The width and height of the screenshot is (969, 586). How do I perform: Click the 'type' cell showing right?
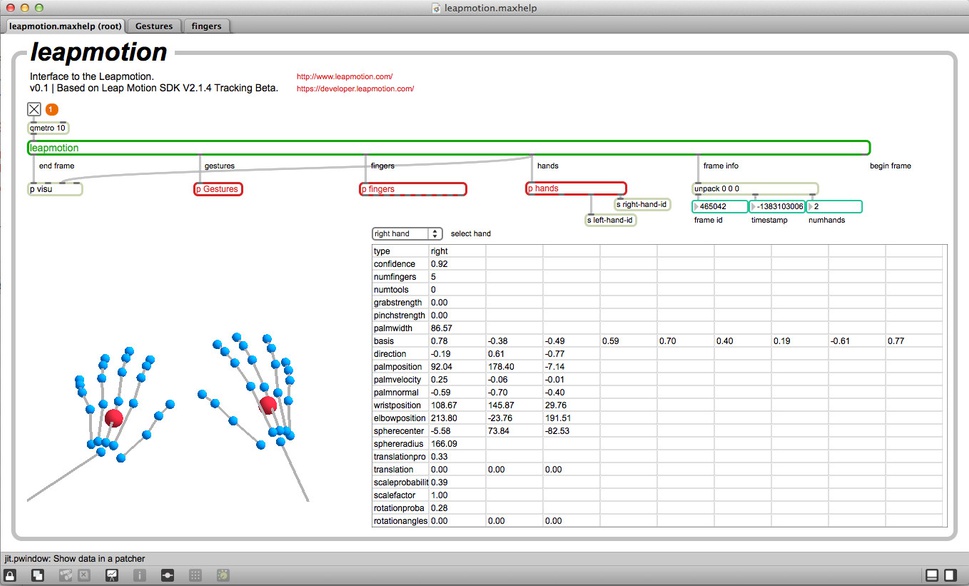[x=439, y=251]
